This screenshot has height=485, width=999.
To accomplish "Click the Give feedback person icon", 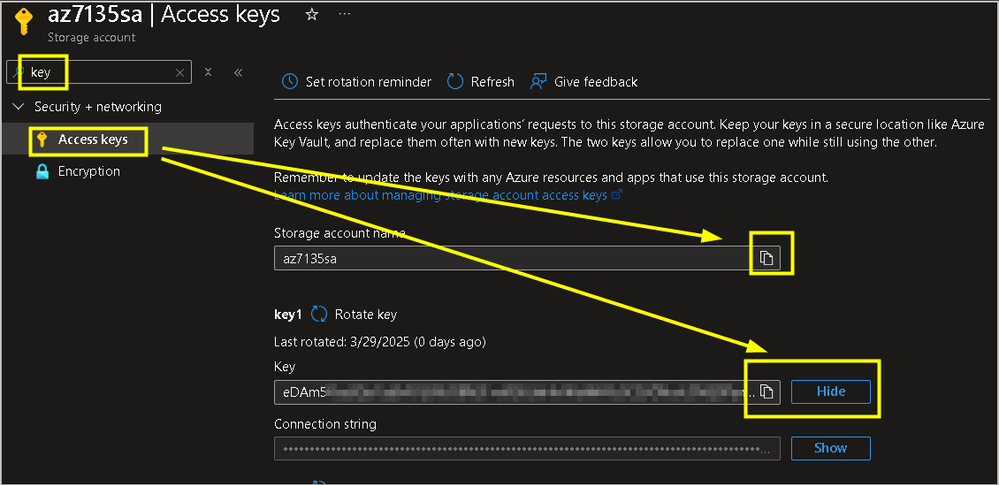I will (538, 82).
